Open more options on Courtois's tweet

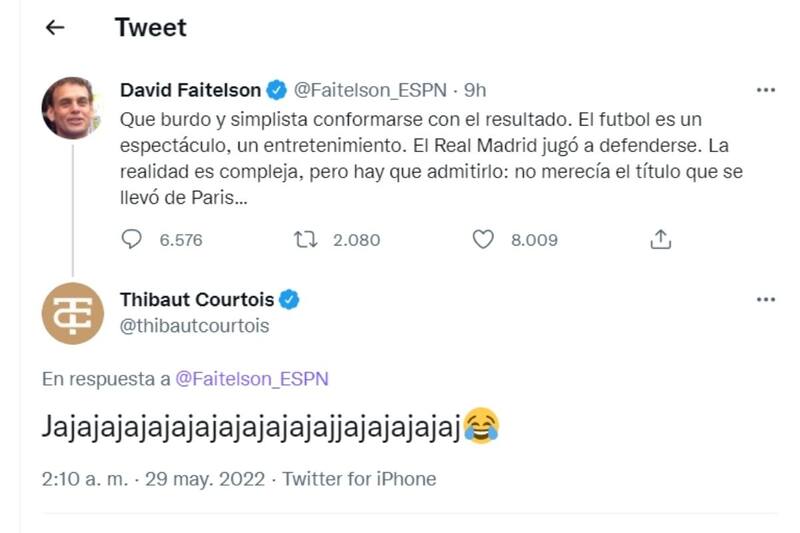[766, 299]
